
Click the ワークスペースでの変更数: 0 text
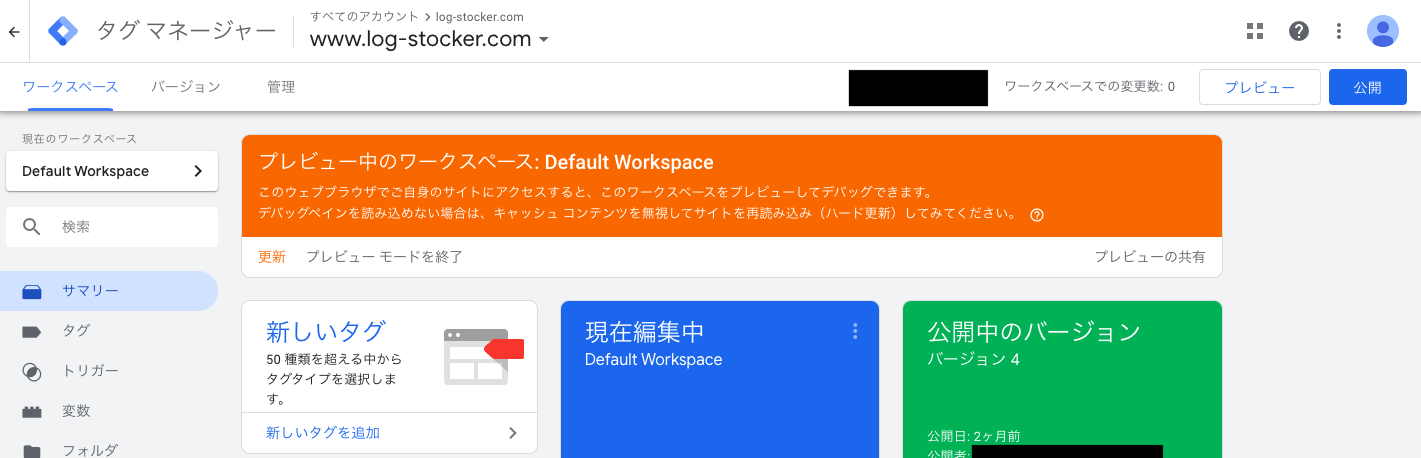point(1089,87)
